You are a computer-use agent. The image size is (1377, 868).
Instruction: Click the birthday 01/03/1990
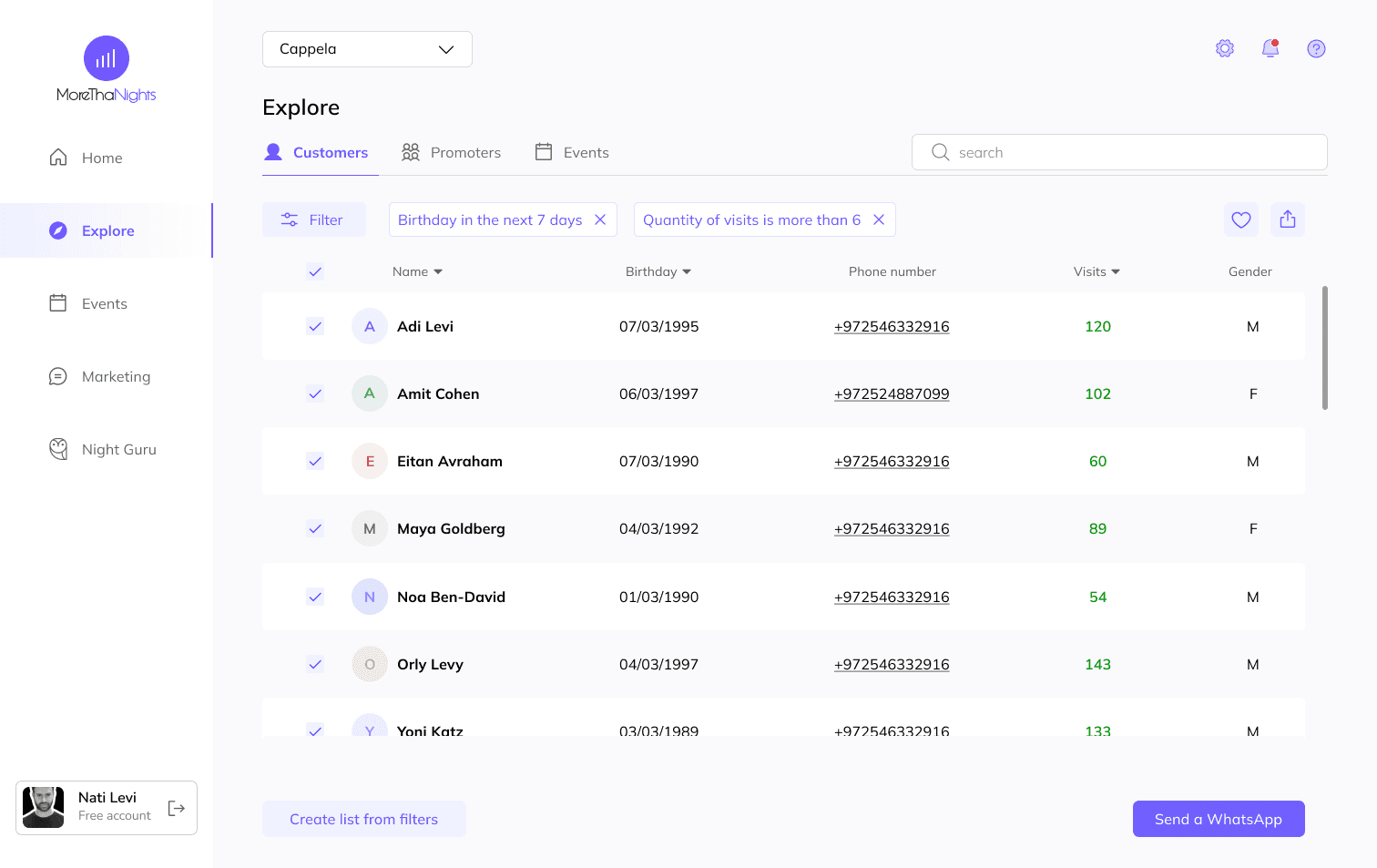click(658, 597)
